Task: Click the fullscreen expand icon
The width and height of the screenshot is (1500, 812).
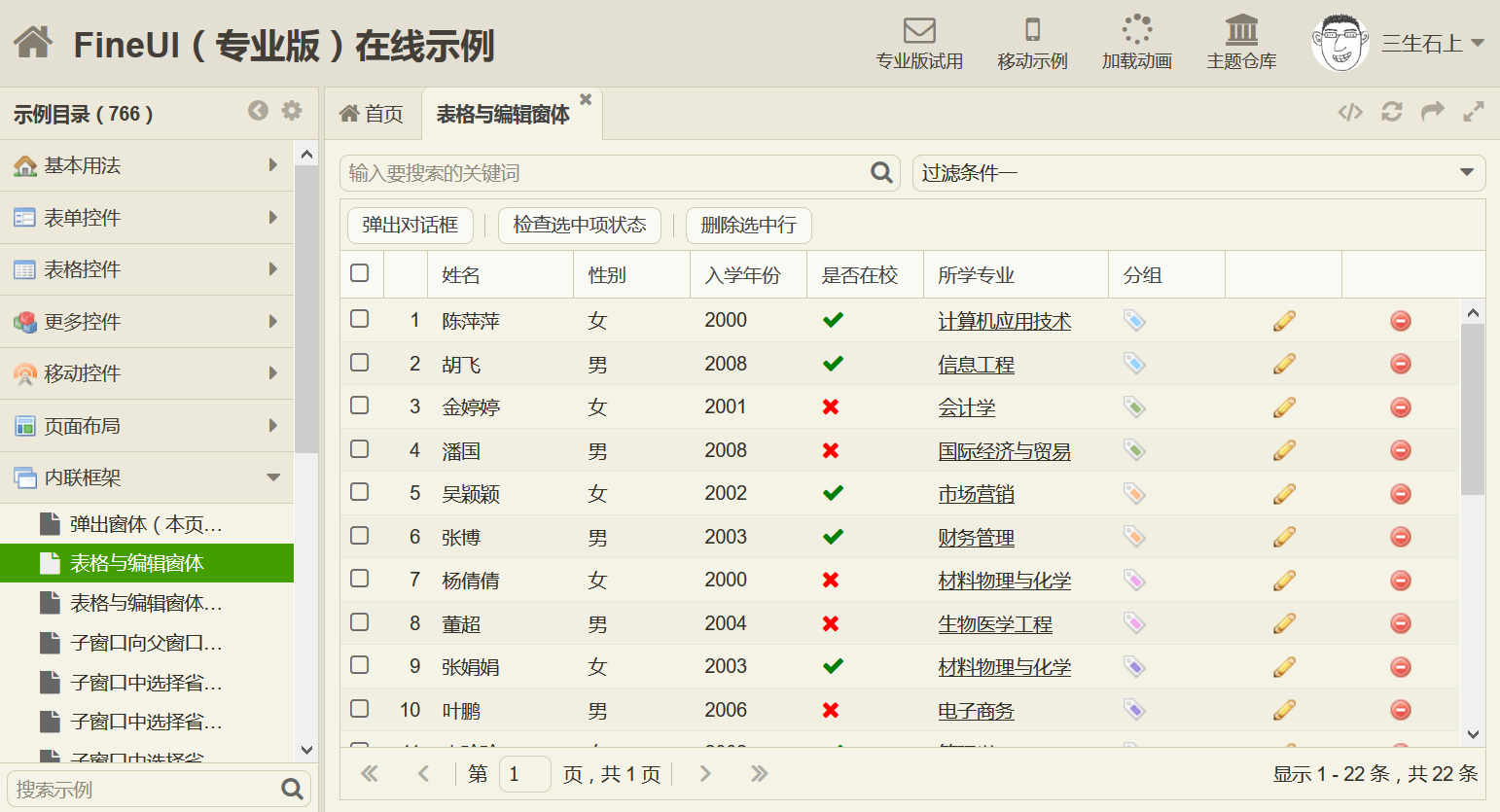Action: coord(1474,112)
